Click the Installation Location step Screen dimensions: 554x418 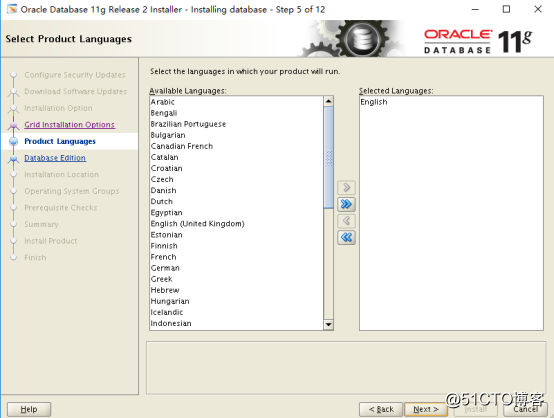(61, 175)
